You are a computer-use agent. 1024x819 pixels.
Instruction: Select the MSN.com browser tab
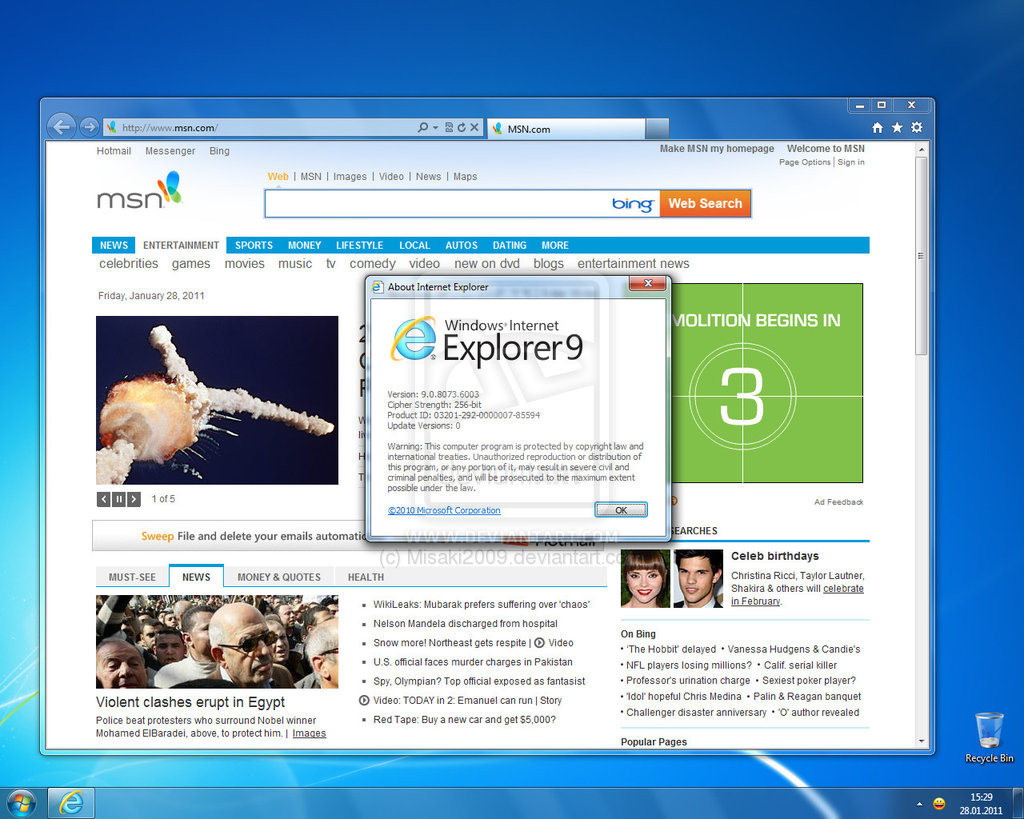point(567,129)
